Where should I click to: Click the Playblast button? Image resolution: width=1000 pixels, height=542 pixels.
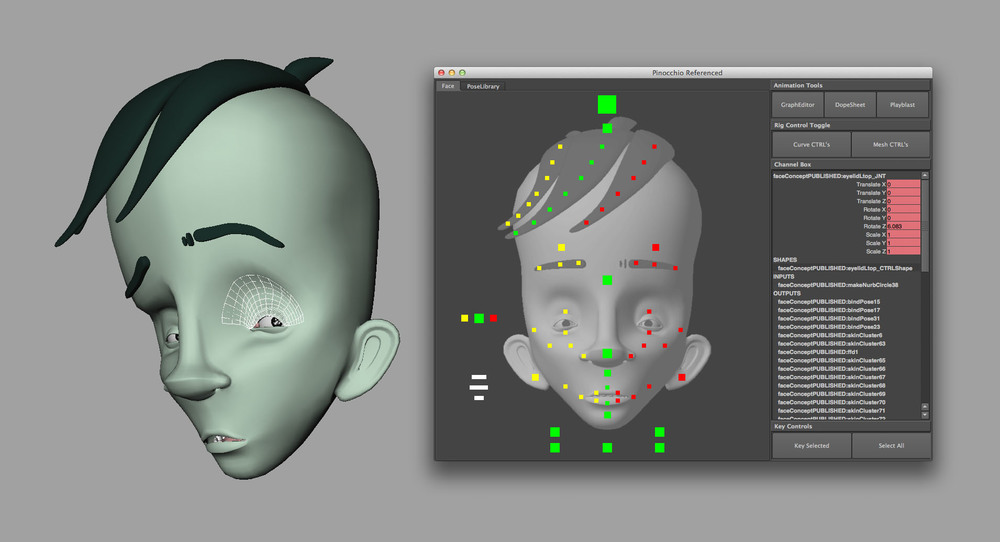coord(902,105)
